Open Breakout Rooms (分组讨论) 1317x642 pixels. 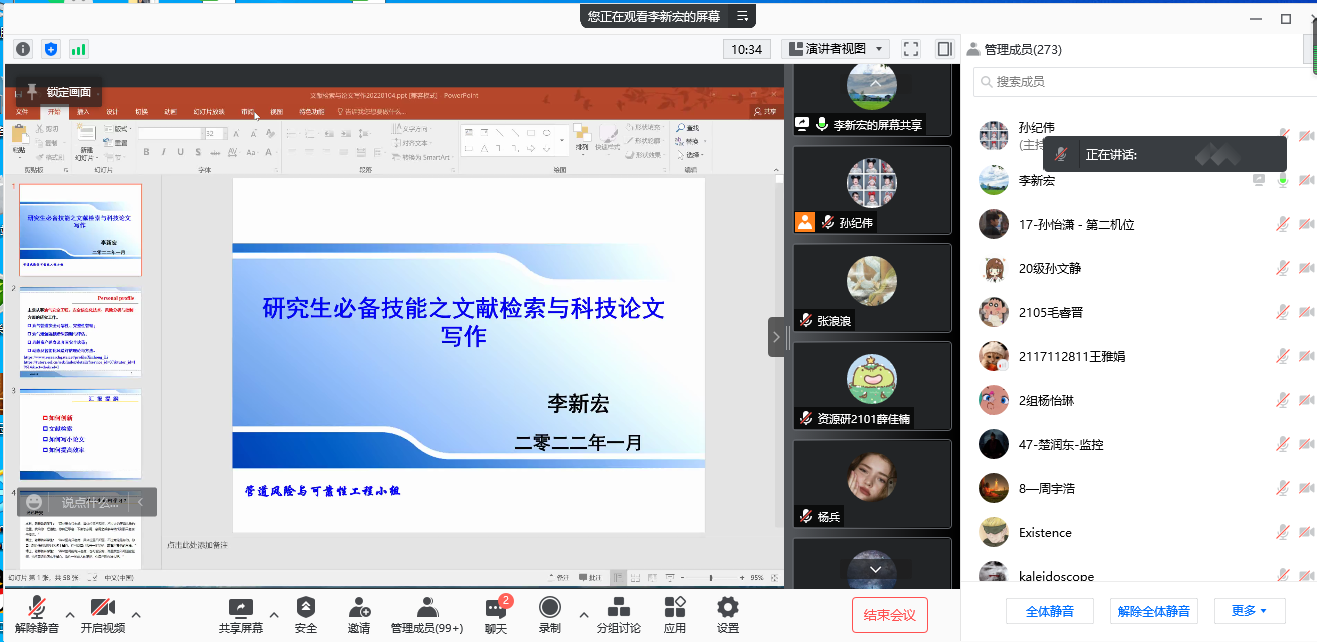point(618,615)
